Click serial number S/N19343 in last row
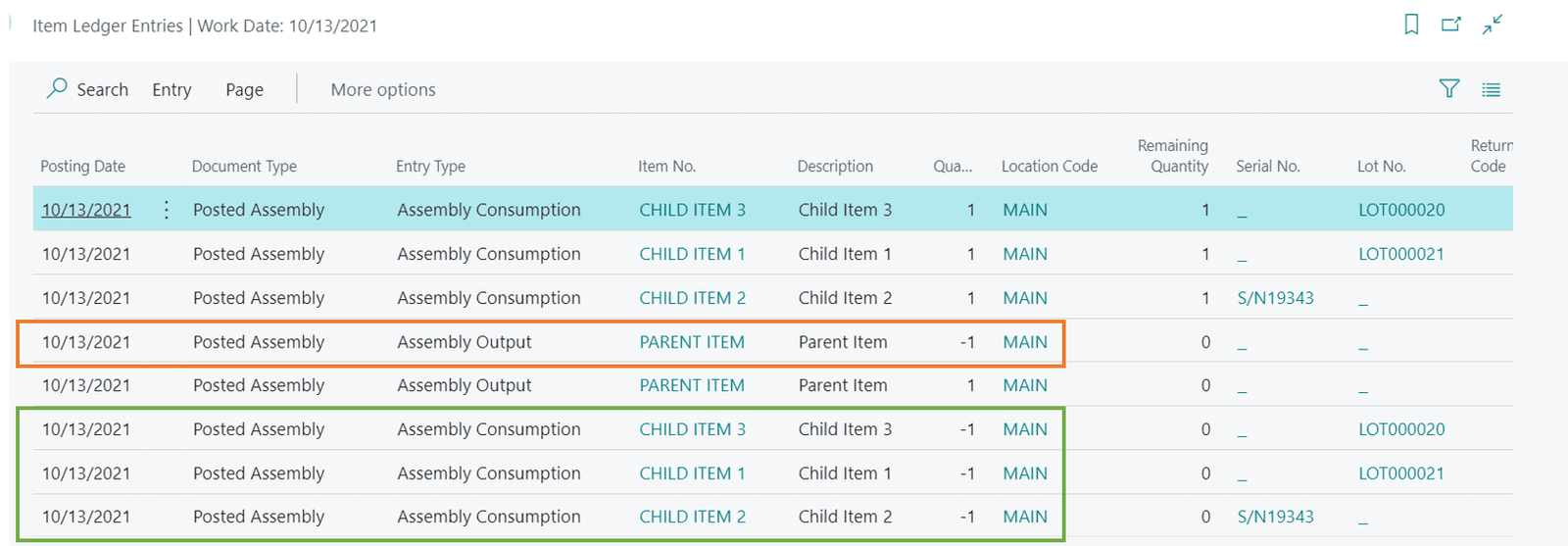1568x546 pixels. pos(1275,517)
